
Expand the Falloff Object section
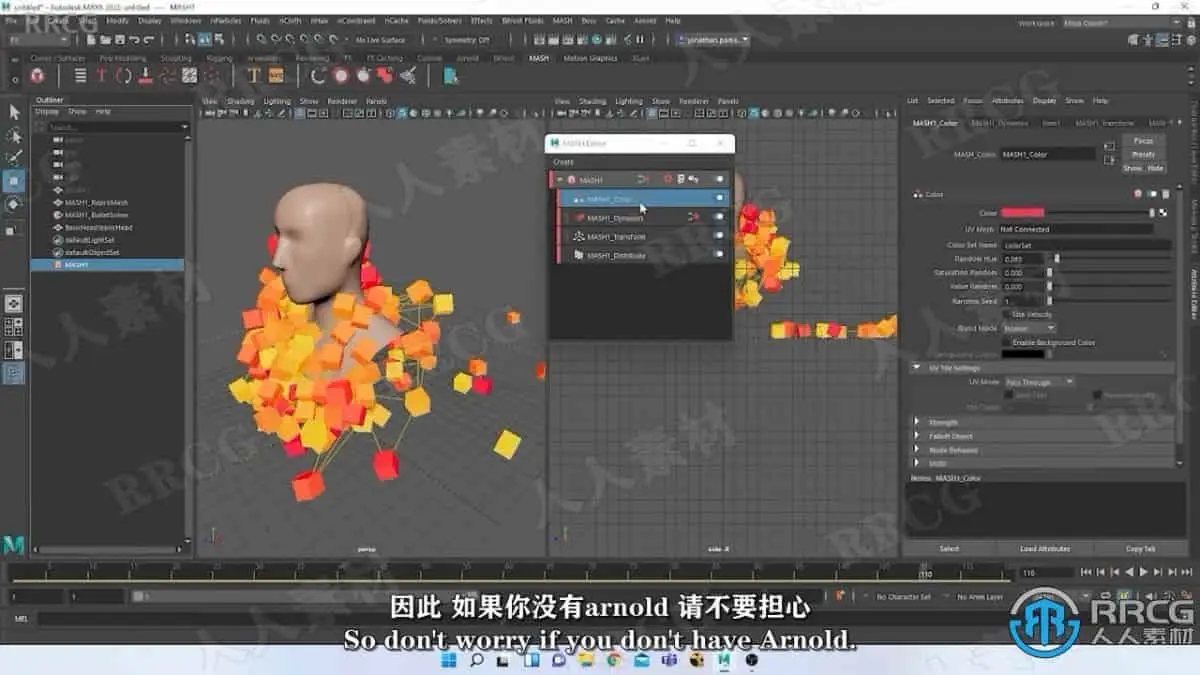(x=918, y=436)
